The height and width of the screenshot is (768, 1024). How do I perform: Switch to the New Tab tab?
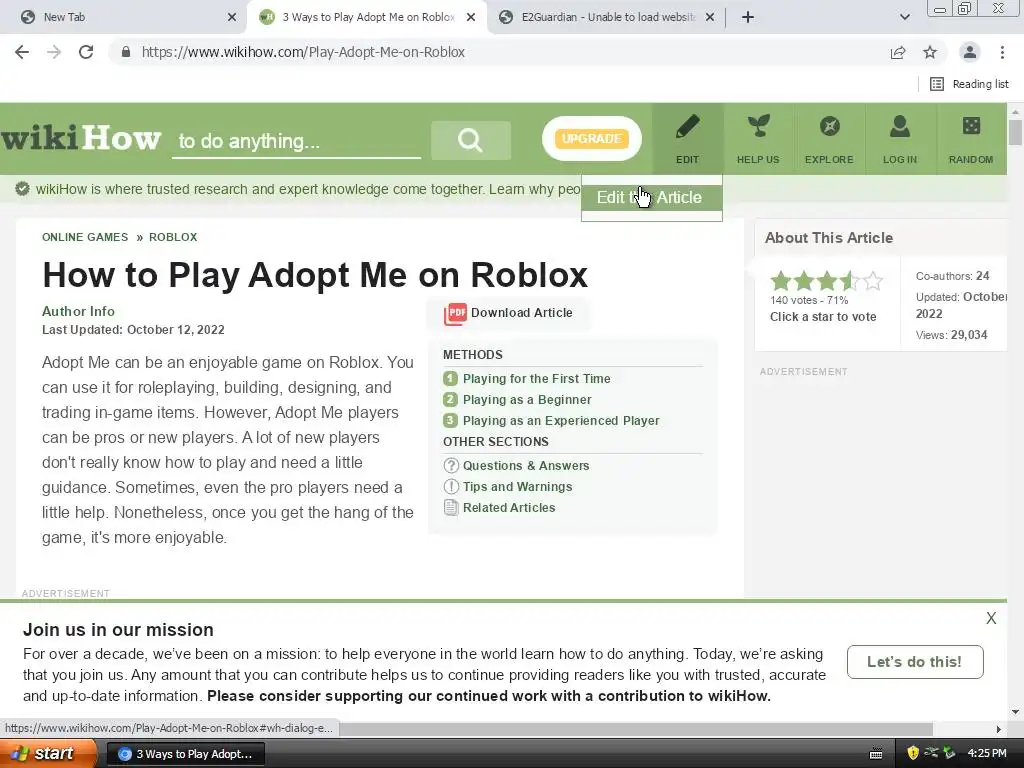point(123,17)
